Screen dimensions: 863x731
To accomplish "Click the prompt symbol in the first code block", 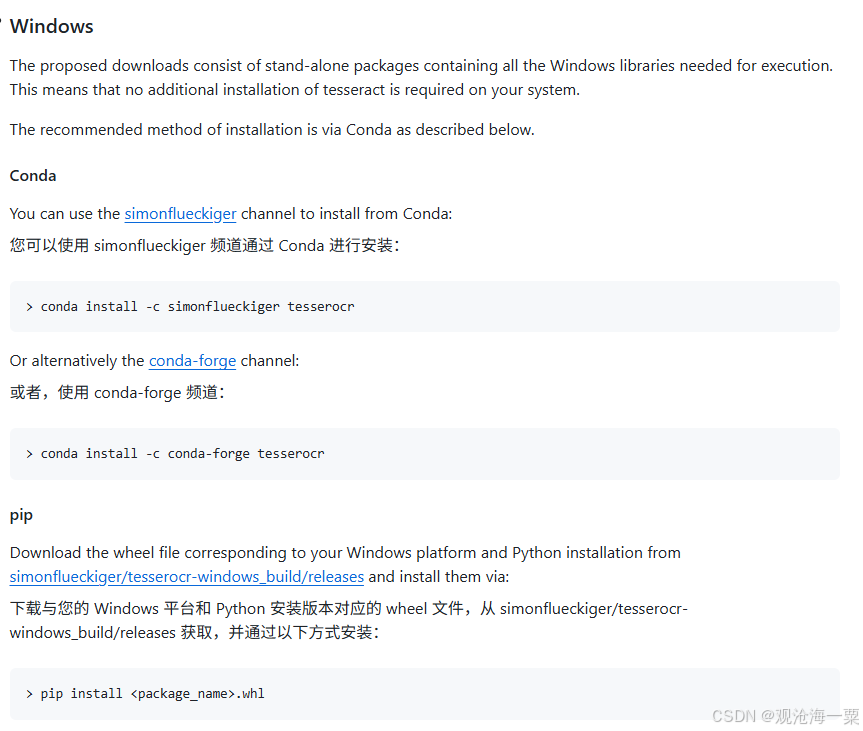I will [x=28, y=306].
